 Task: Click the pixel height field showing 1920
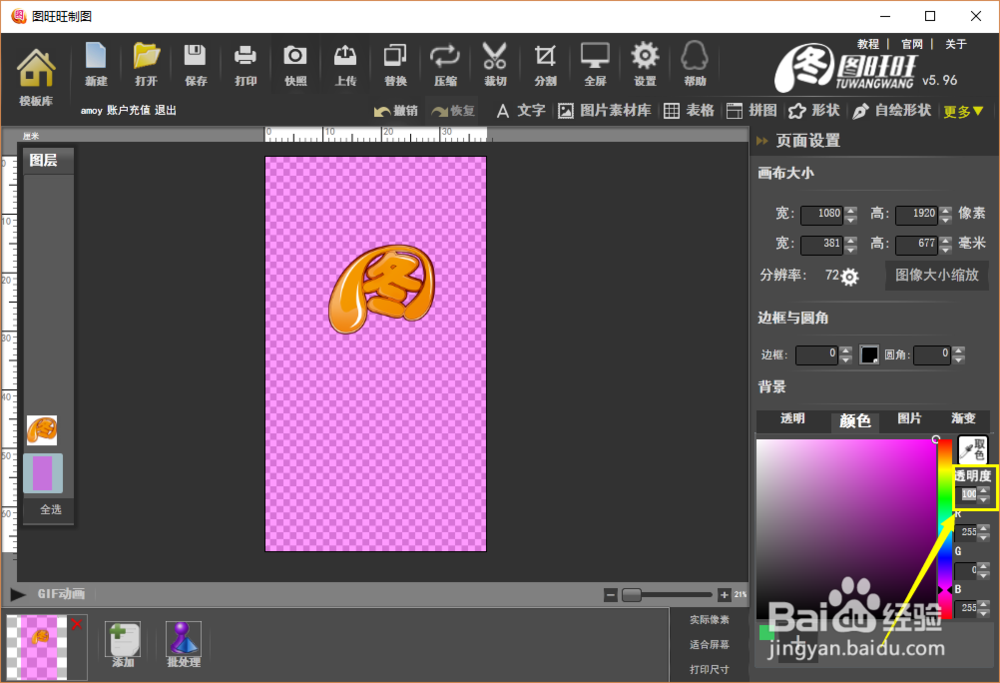coord(916,214)
